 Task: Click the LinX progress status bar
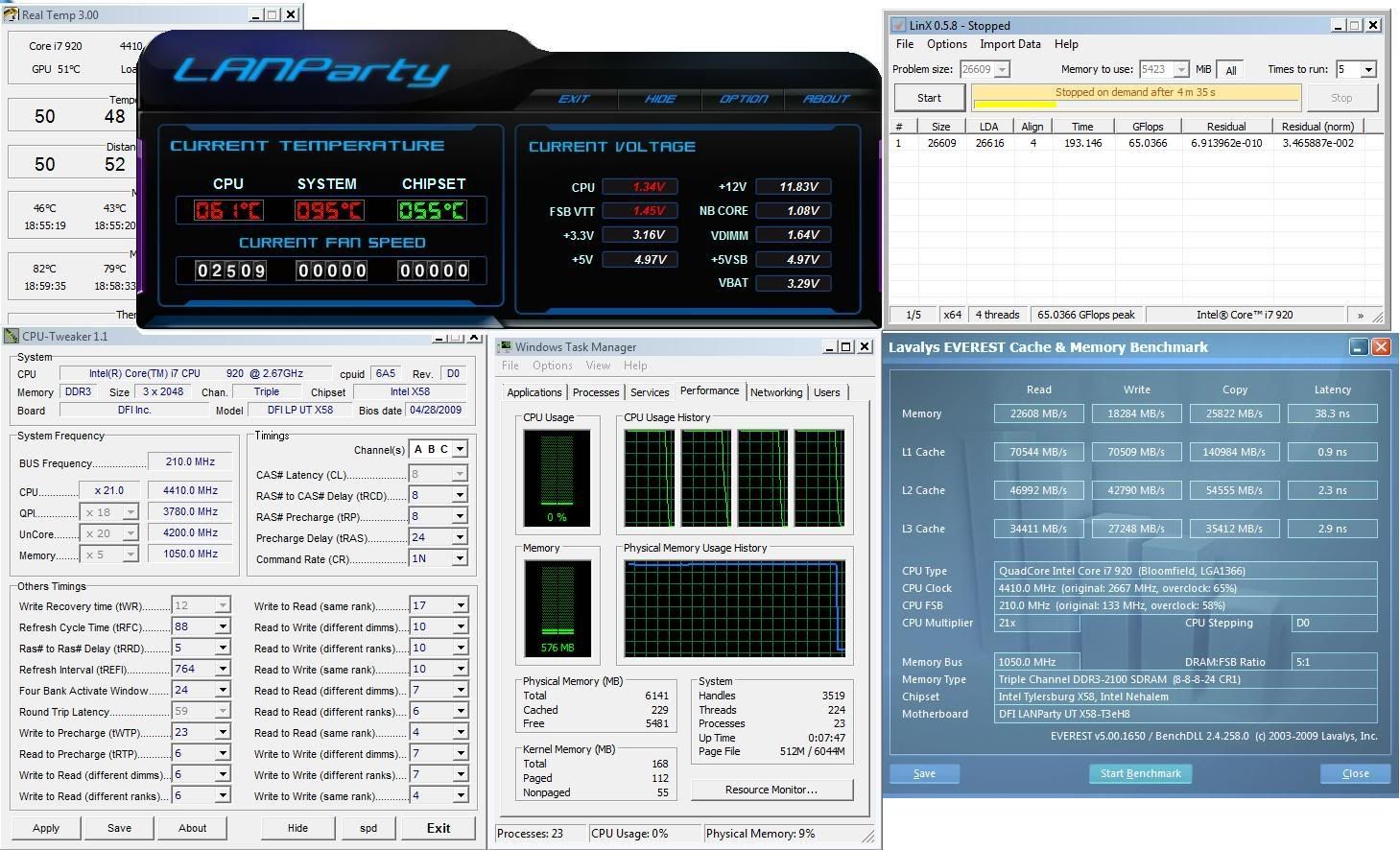click(x=1136, y=98)
